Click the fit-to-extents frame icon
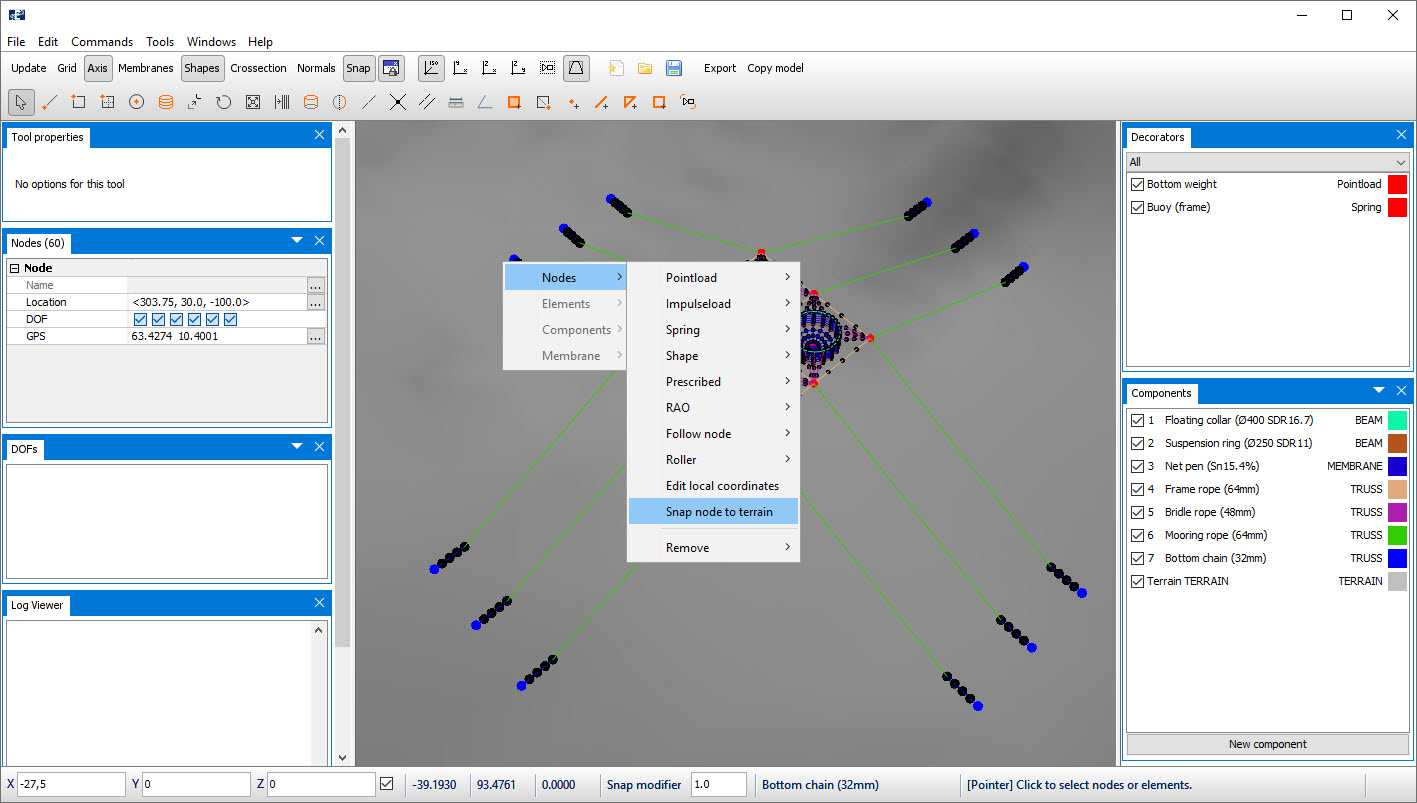This screenshot has height=803, width=1417. tap(253, 102)
